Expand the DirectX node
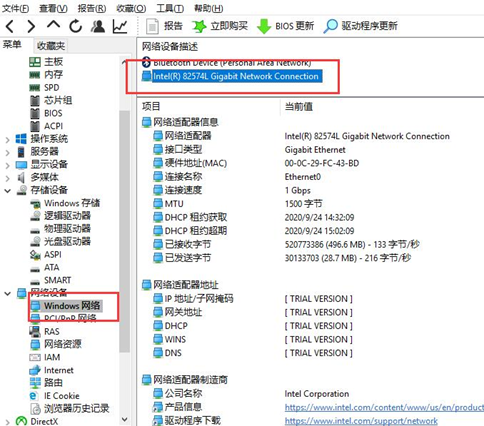 7,422
